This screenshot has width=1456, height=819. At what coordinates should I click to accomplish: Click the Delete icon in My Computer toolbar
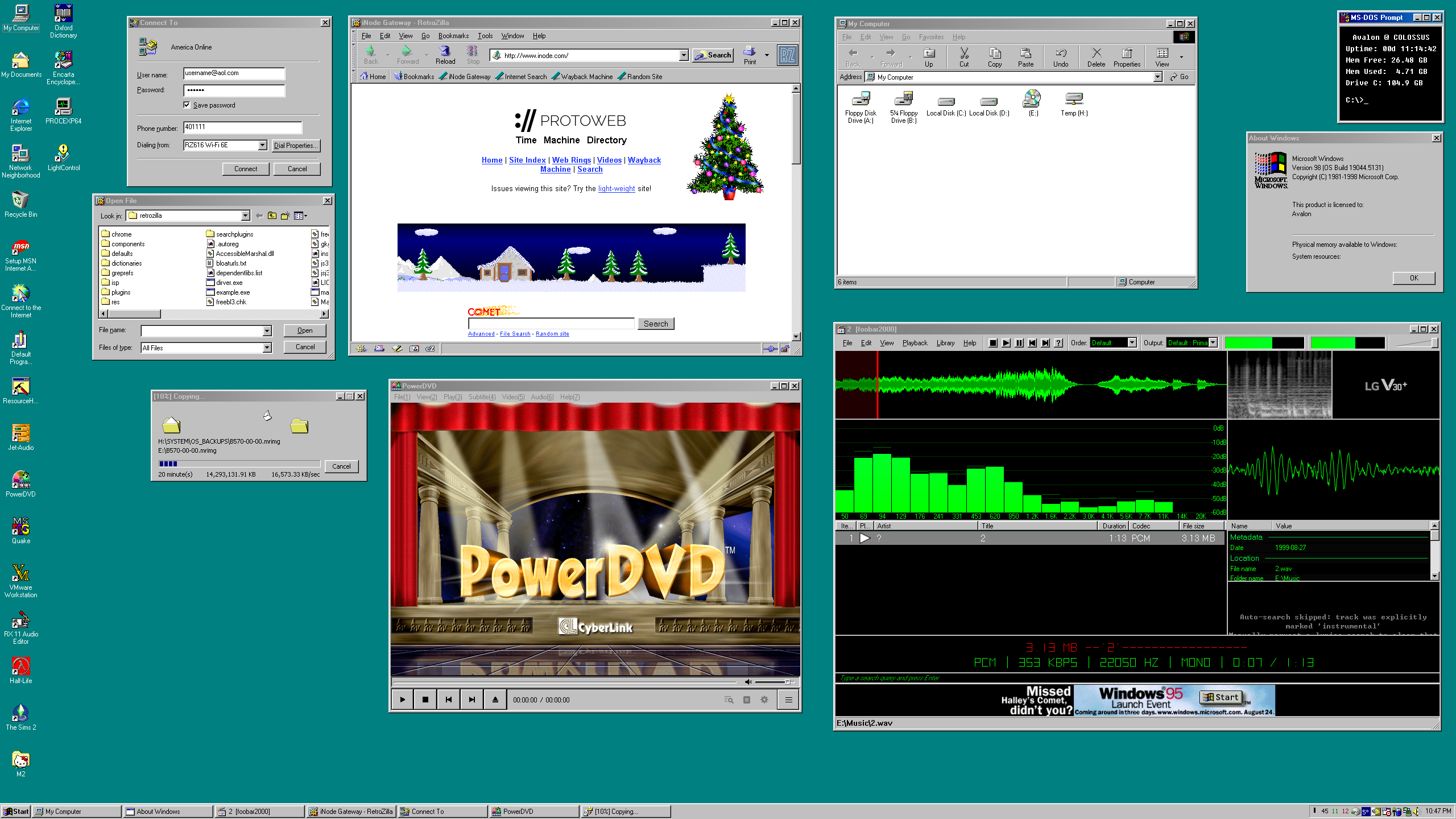[1096, 57]
